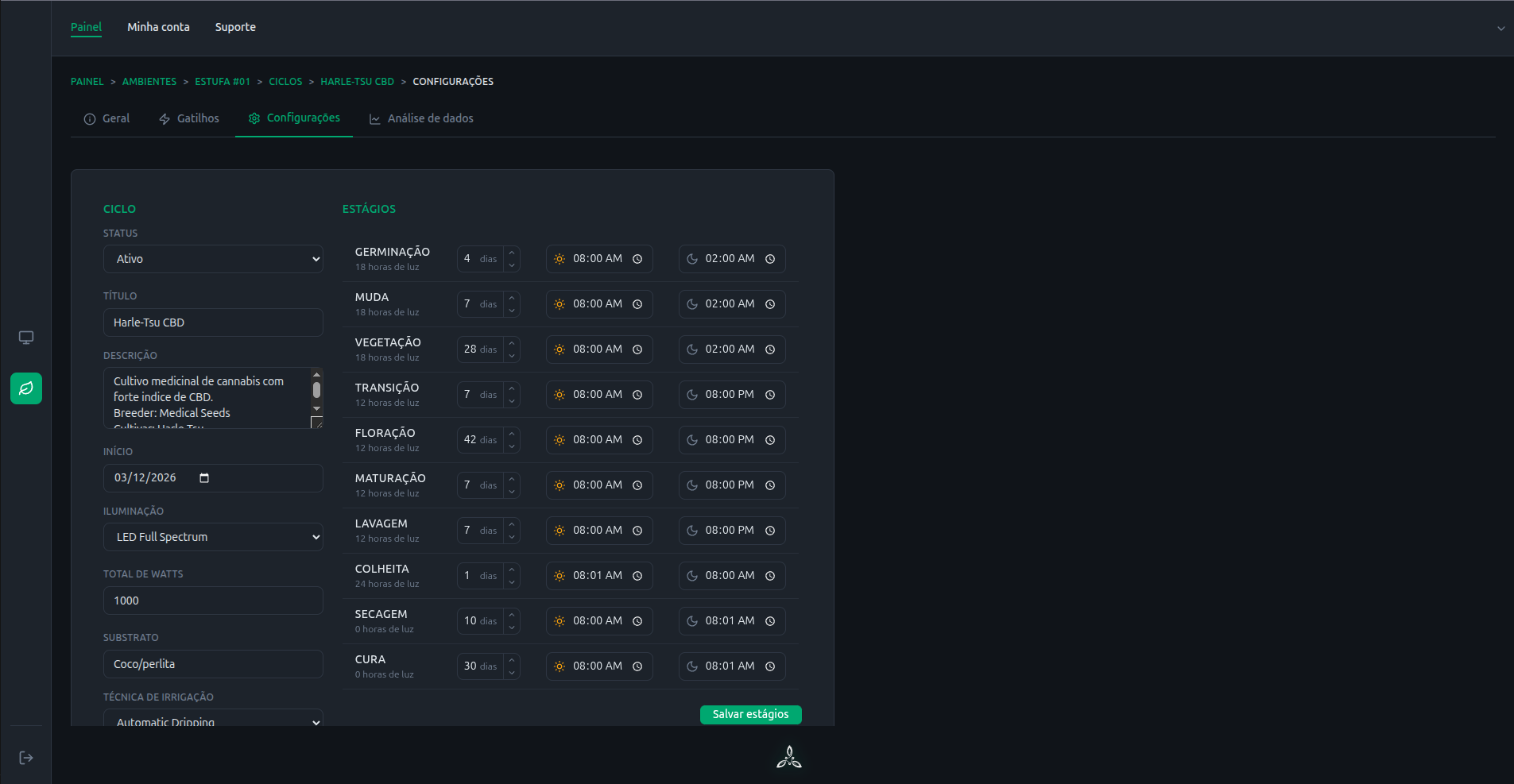This screenshot has height=784, width=1514.
Task: Switch to the Gatilhos tab
Action: click(189, 118)
